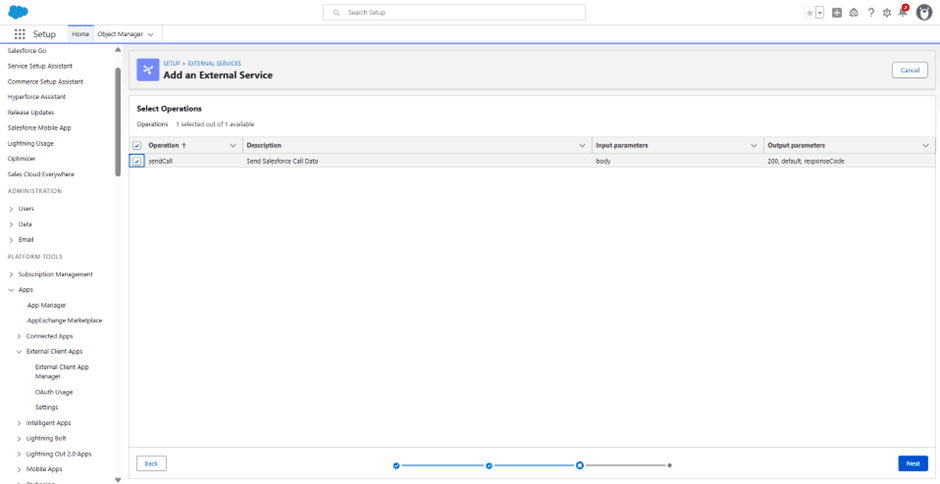Click the Favorites star icon

[x=809, y=13]
